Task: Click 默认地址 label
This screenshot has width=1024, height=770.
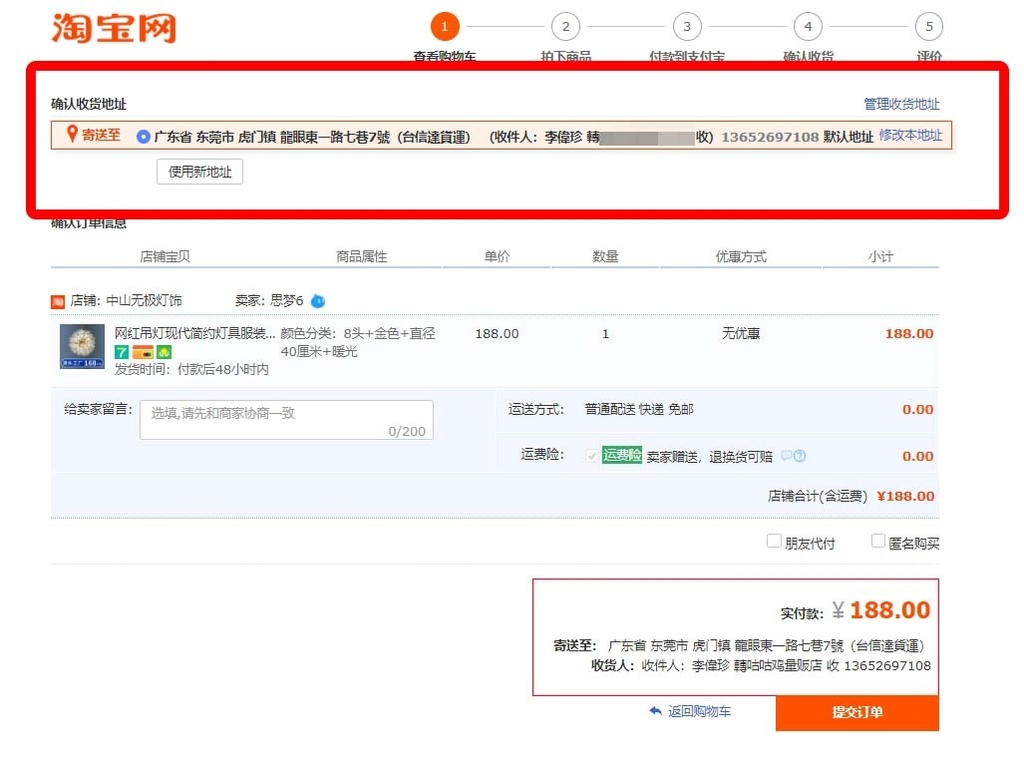Action: pyautogui.click(x=848, y=136)
